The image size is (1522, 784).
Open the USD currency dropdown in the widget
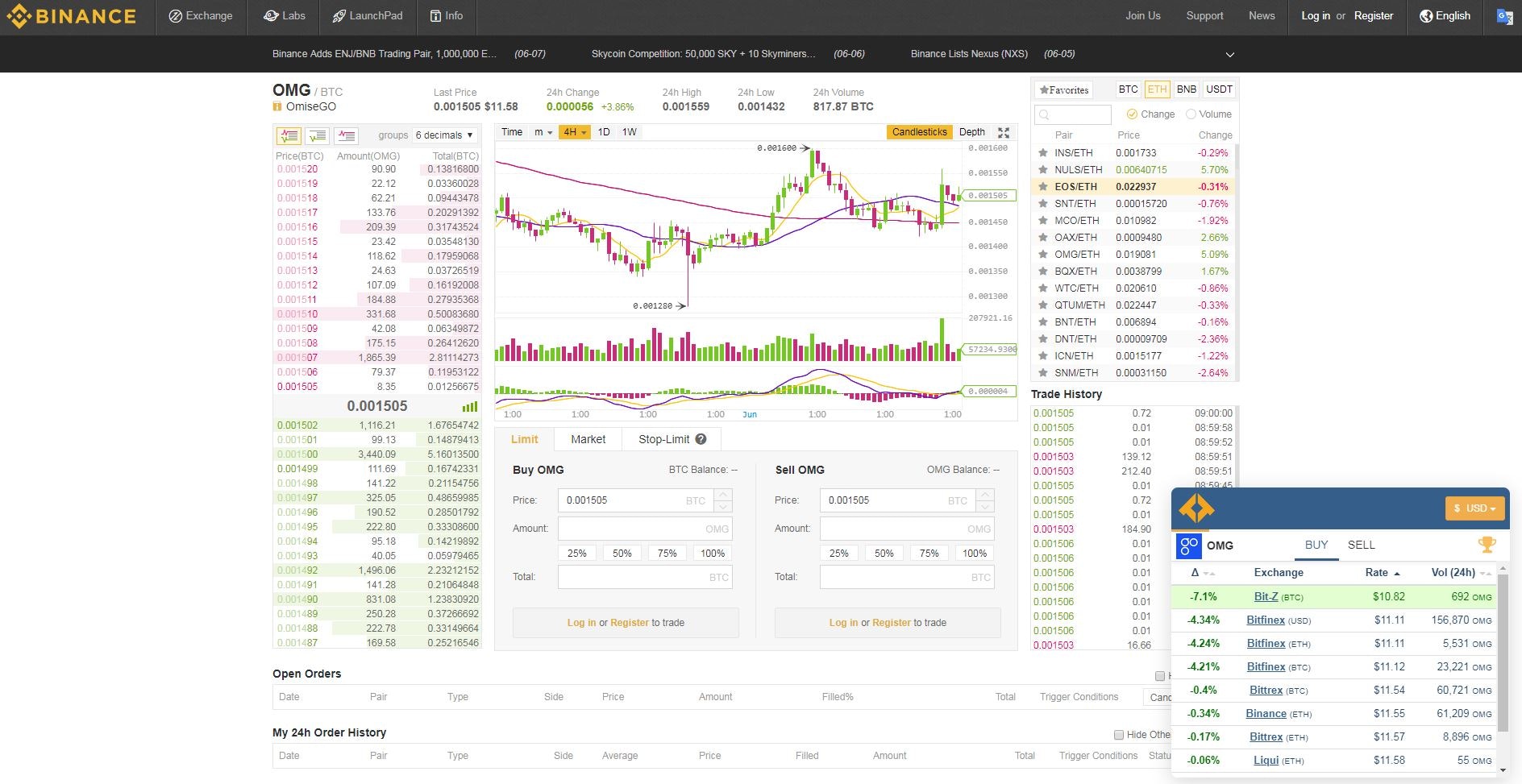[x=1475, y=508]
